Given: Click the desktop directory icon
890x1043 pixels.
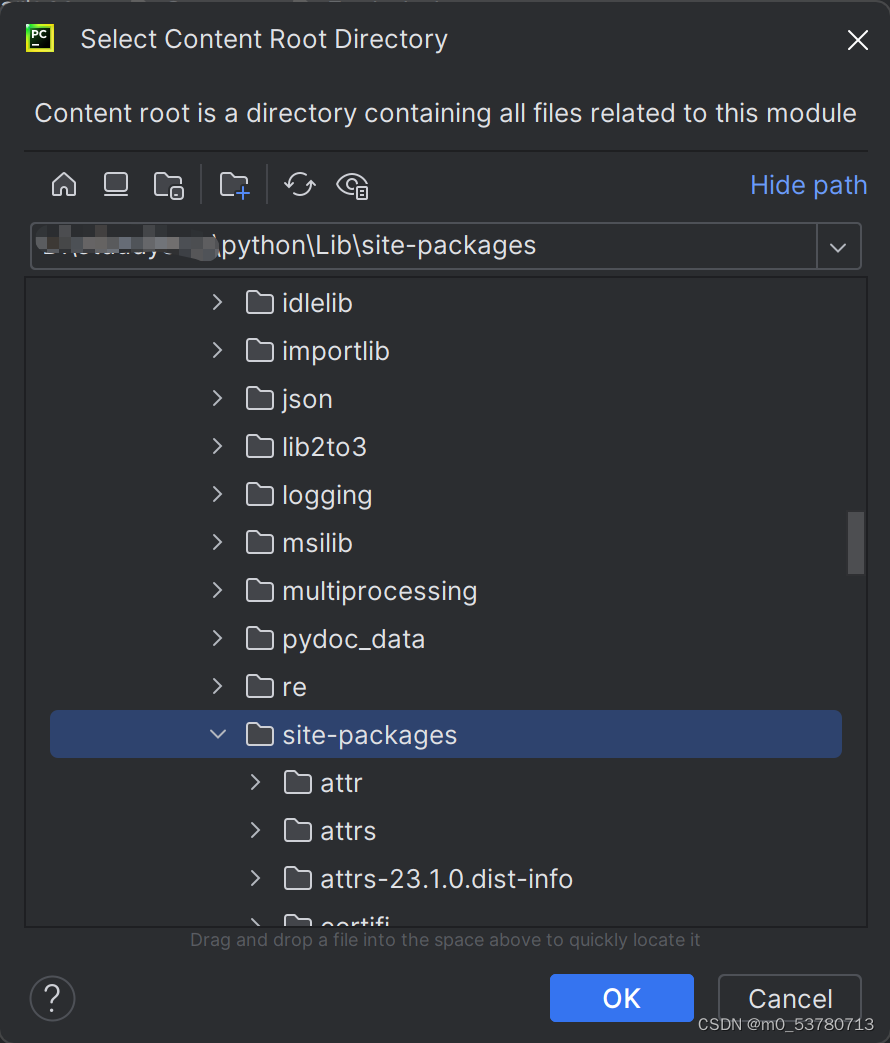Looking at the screenshot, I should [116, 185].
